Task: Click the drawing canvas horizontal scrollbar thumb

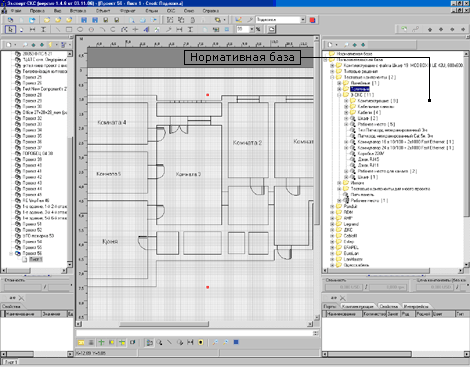Action: 164,324
